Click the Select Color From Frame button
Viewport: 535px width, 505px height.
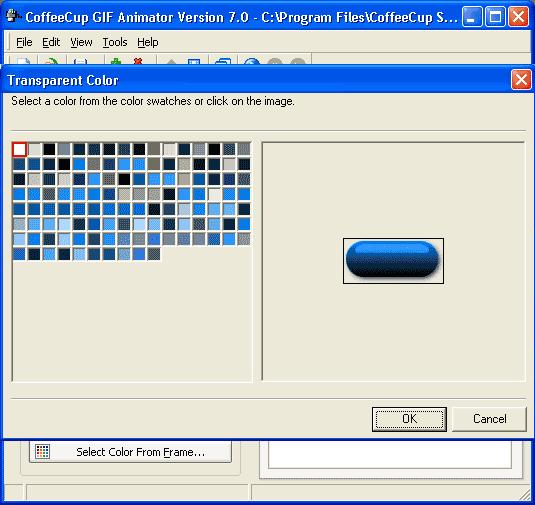[x=130, y=452]
